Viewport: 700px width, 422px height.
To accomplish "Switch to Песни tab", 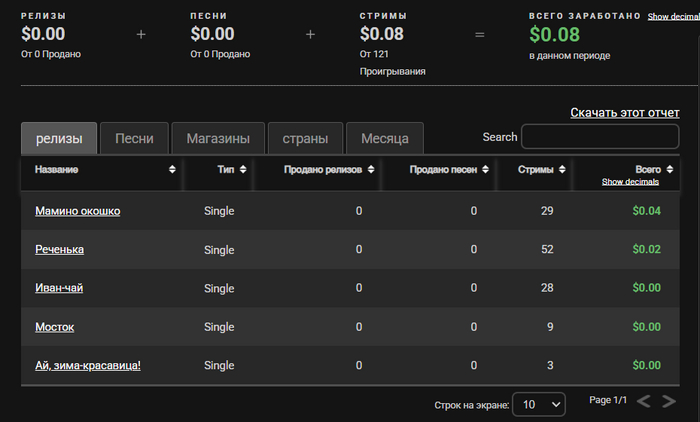I will 134,138.
